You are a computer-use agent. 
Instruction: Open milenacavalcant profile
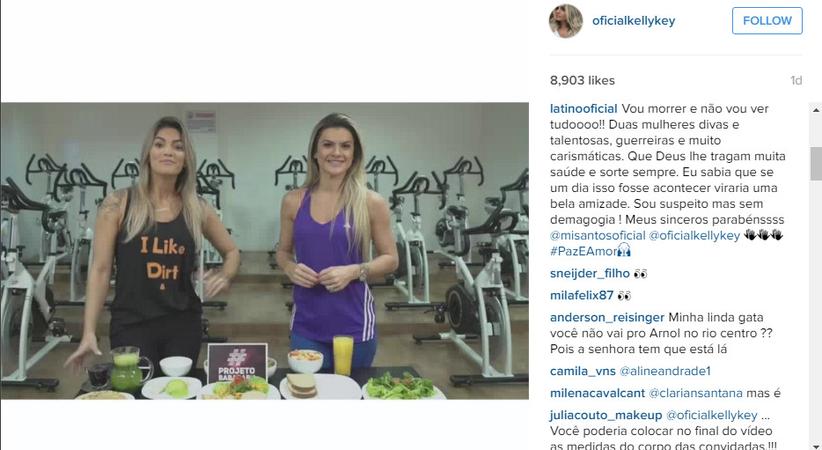[597, 393]
